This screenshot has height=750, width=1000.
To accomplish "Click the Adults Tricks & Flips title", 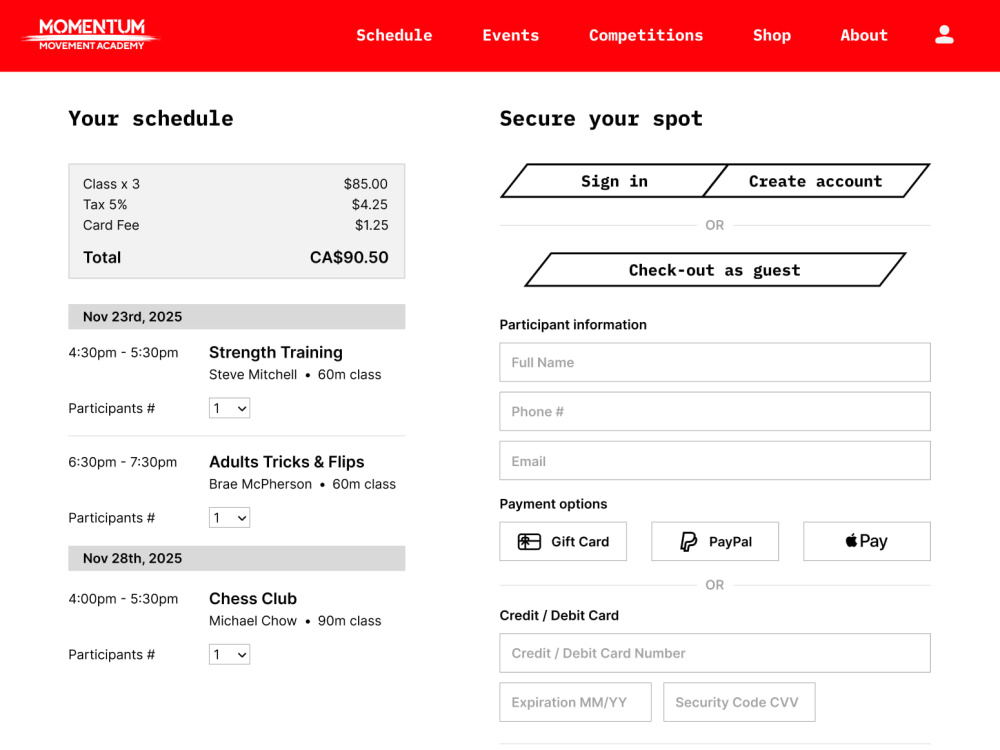I will 286,462.
